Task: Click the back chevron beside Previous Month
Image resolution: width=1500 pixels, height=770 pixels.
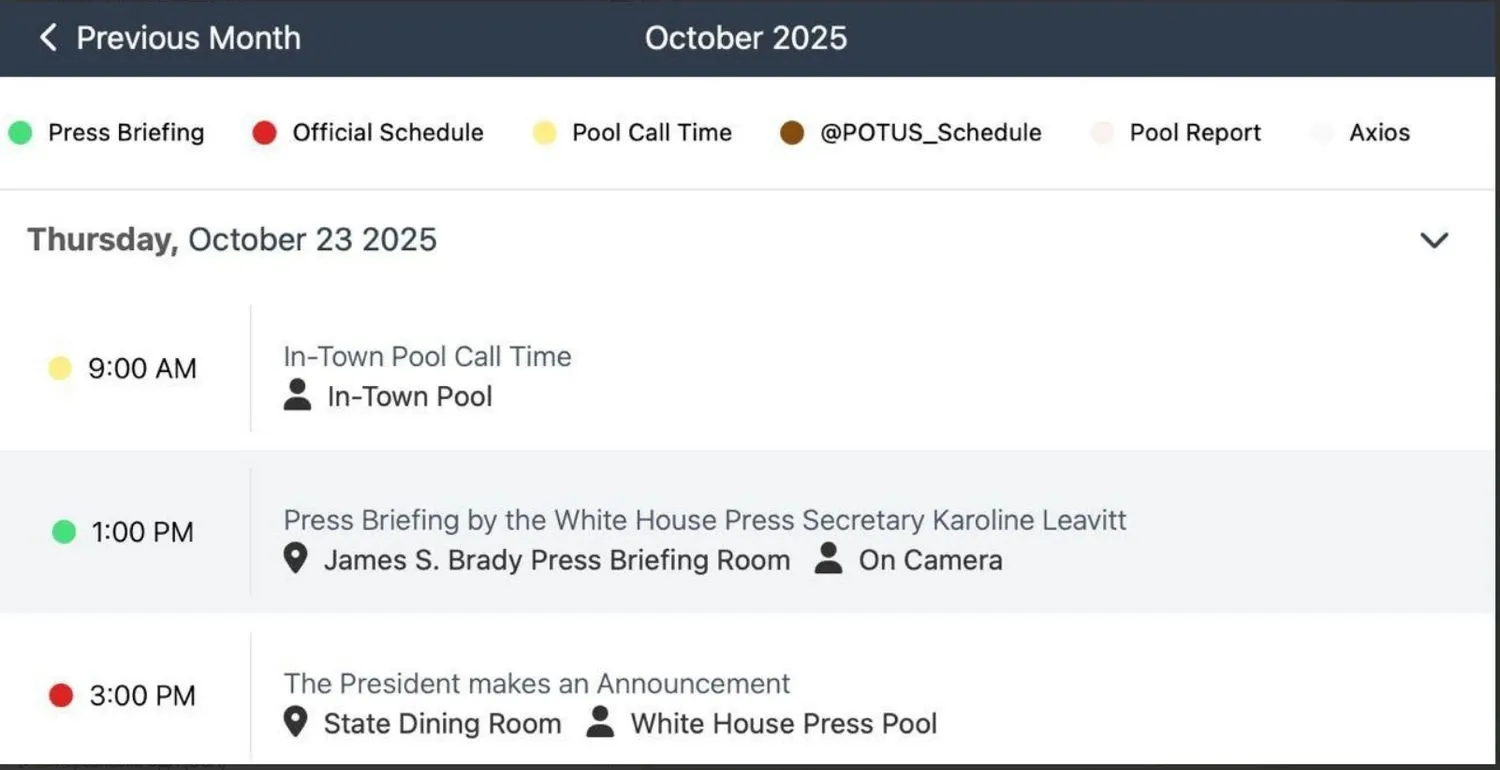Action: (x=47, y=37)
